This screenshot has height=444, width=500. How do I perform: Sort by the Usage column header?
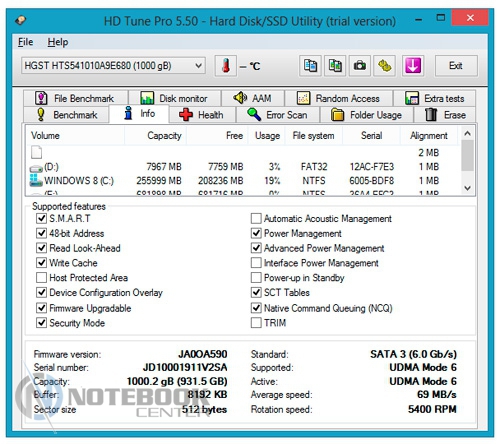click(x=267, y=136)
